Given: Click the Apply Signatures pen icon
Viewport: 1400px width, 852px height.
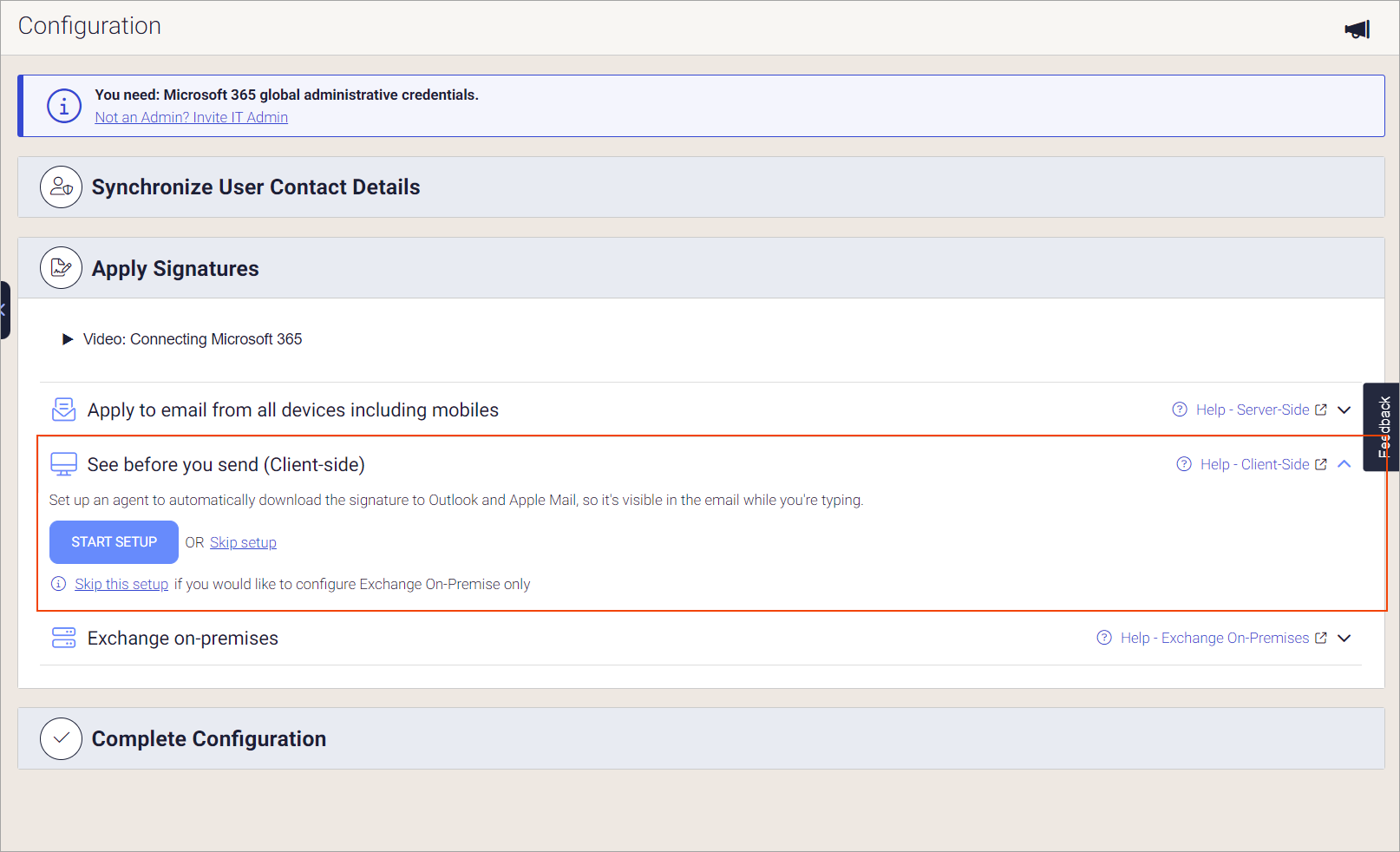Looking at the screenshot, I should (61, 267).
